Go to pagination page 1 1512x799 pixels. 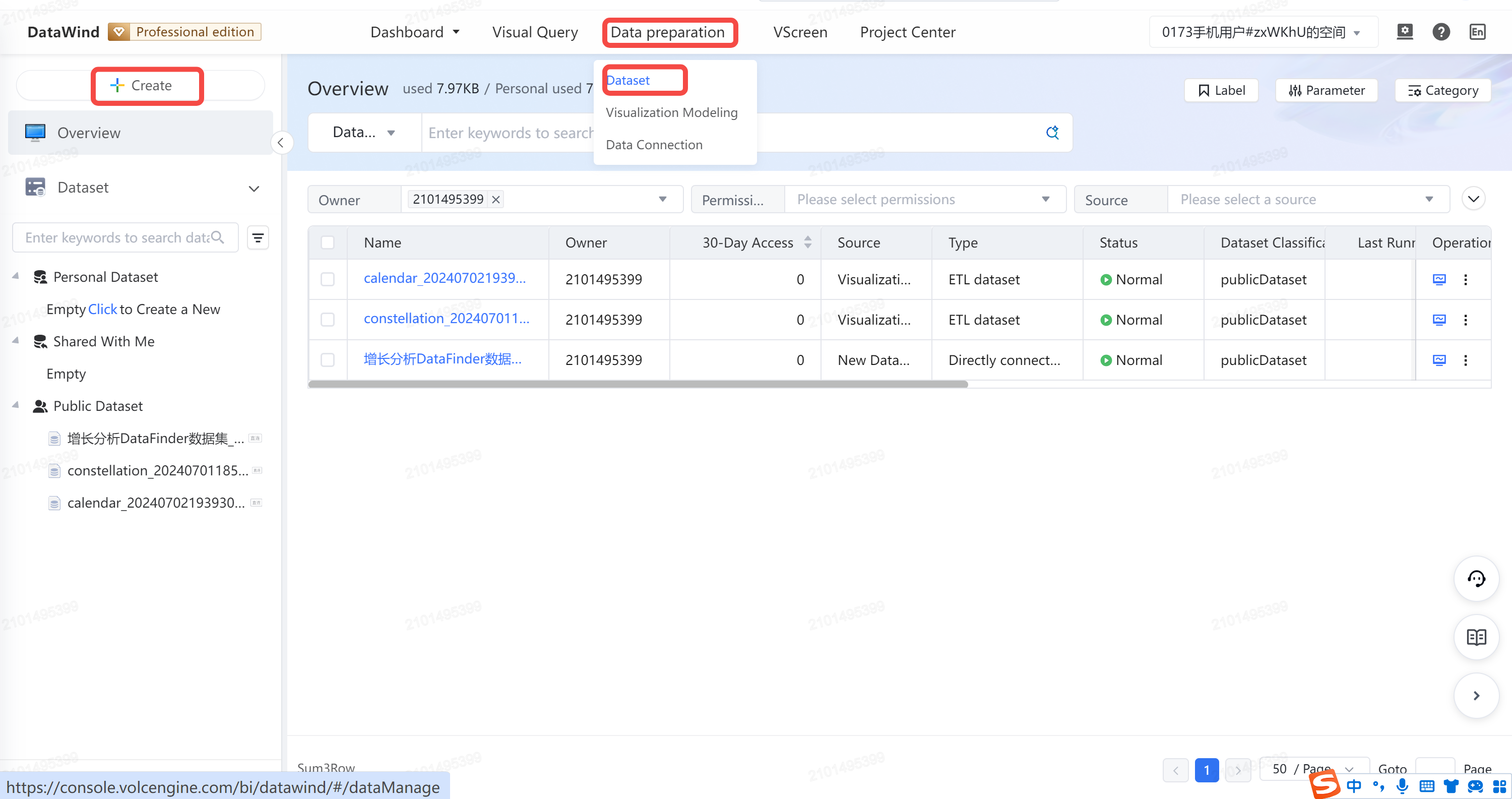1207,770
